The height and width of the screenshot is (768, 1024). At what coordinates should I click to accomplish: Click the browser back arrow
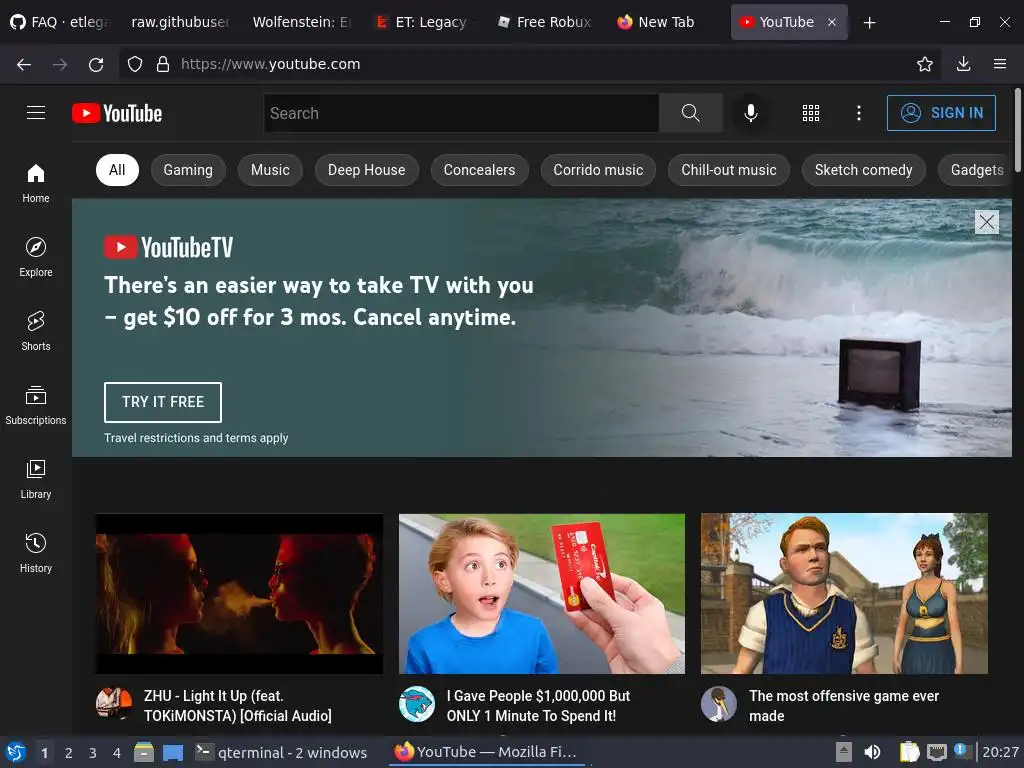point(24,64)
